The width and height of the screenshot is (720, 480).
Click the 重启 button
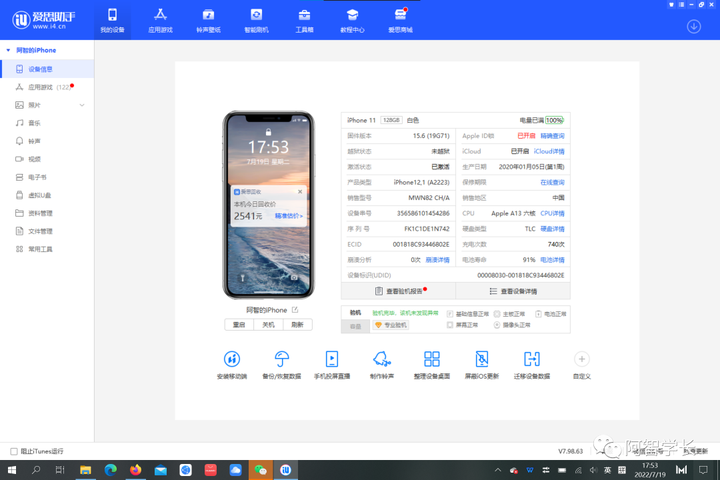point(239,325)
